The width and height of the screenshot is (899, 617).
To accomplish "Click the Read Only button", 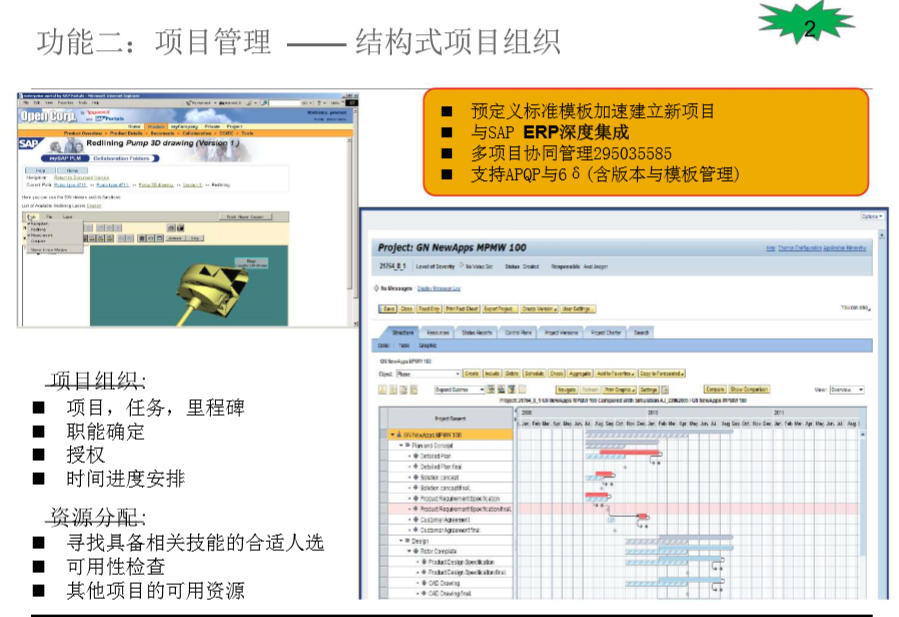I will (429, 309).
